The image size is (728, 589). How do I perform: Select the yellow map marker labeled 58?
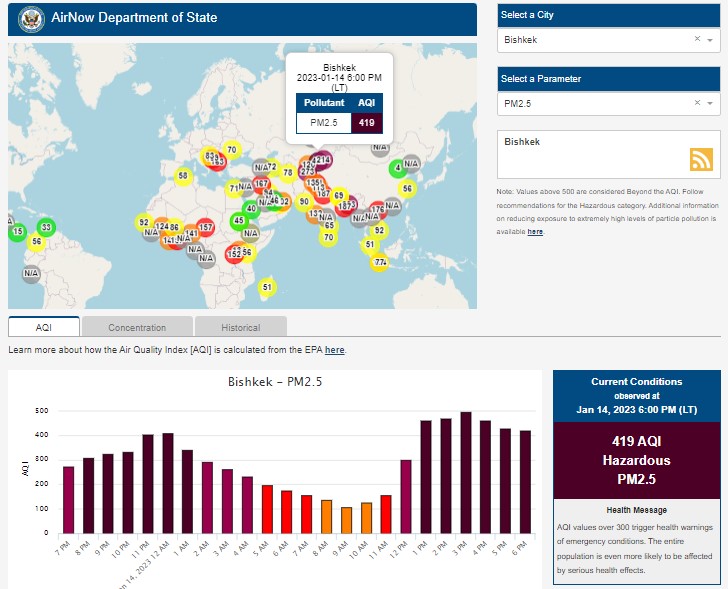coord(183,176)
